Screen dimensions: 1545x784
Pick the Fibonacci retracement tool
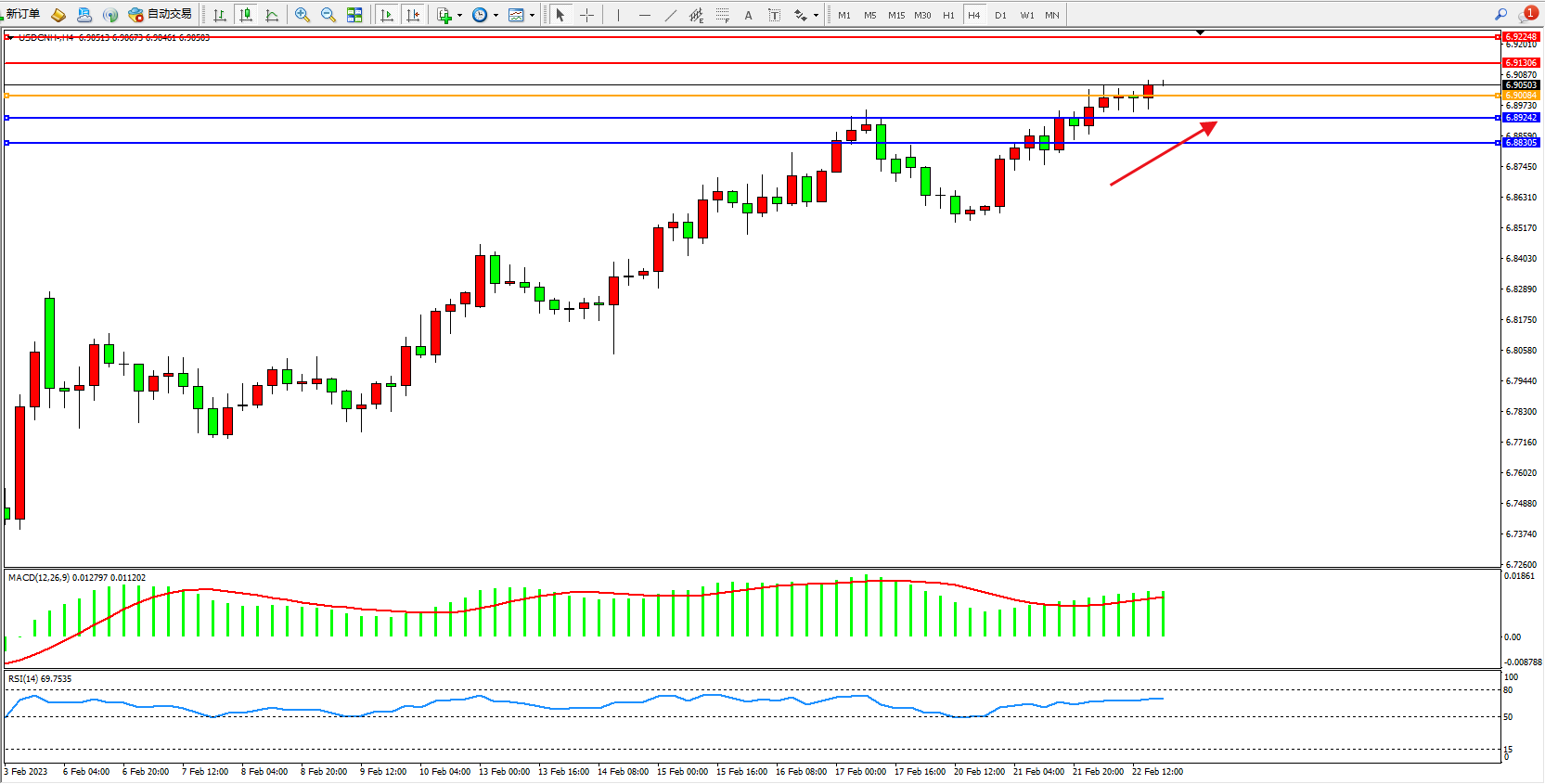[x=722, y=15]
